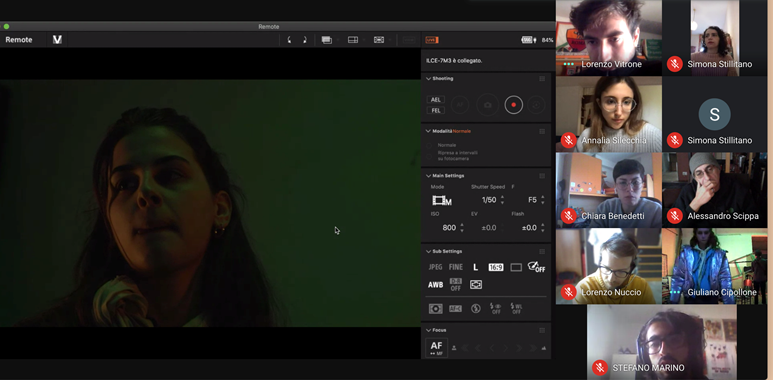The image size is (773, 380).
Task: Adjust aperture F5 stepper arrows
Action: click(x=543, y=200)
